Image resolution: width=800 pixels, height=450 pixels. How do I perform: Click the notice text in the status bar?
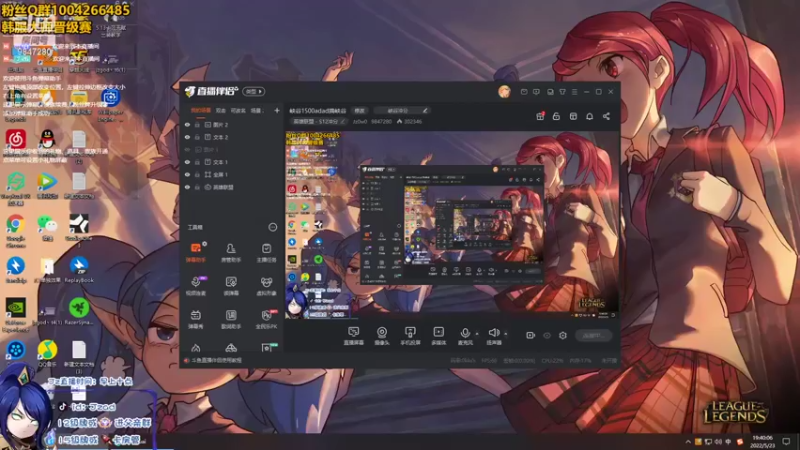pos(216,360)
